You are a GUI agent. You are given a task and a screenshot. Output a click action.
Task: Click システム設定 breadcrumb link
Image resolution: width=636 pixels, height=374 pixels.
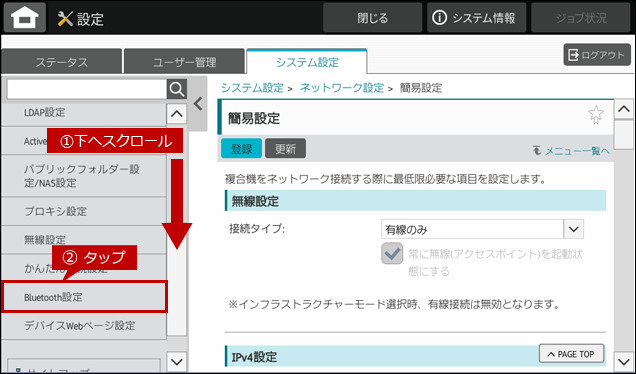tap(252, 88)
